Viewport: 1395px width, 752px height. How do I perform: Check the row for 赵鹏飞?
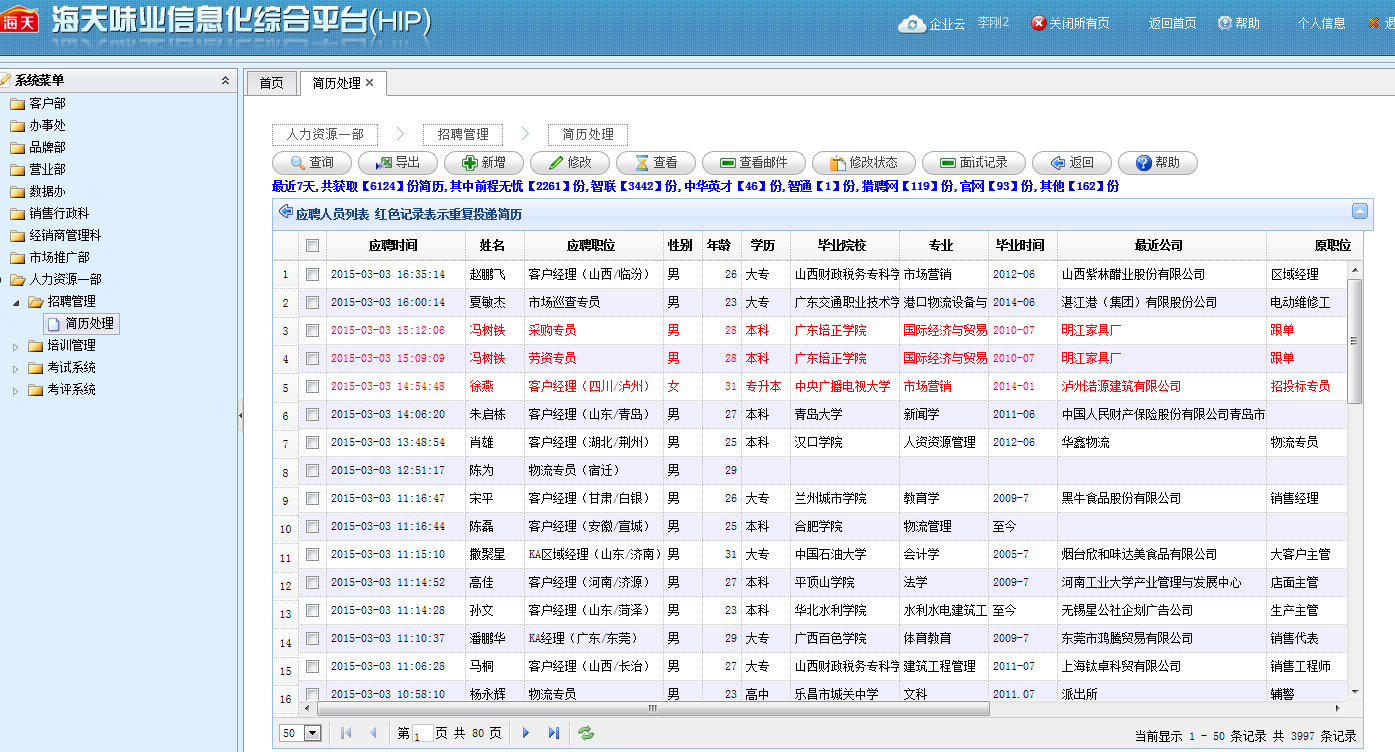tap(312, 274)
